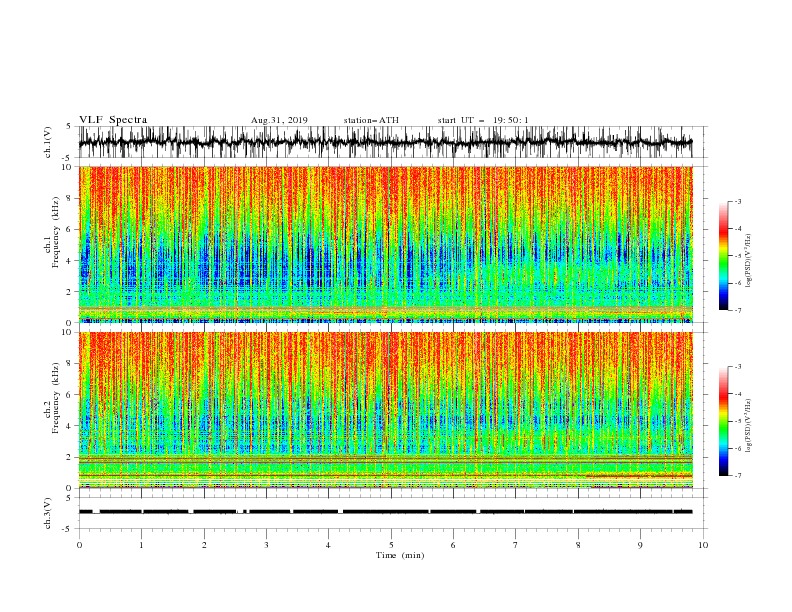Click the ch.3 black signal bar

pos(385,512)
